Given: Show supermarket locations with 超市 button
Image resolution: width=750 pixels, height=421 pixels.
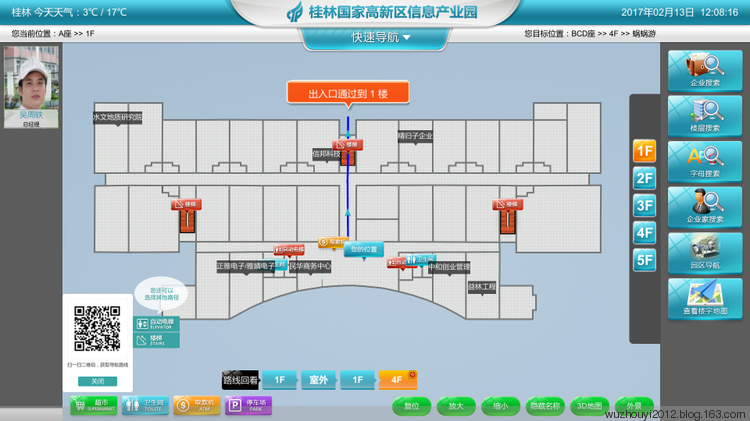Looking at the screenshot, I should (94, 405).
